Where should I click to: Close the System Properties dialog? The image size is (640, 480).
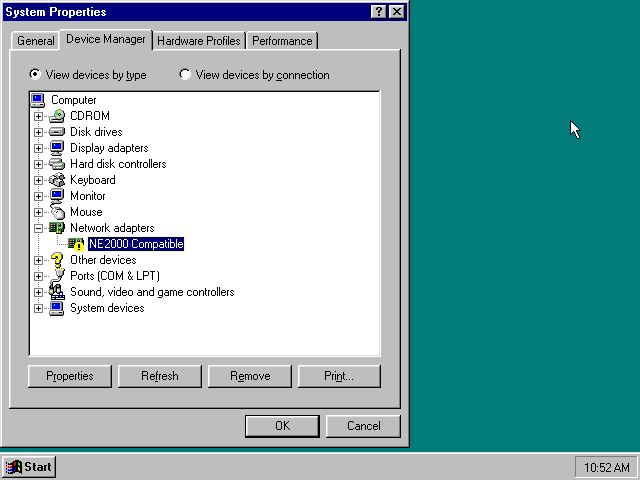(x=397, y=11)
